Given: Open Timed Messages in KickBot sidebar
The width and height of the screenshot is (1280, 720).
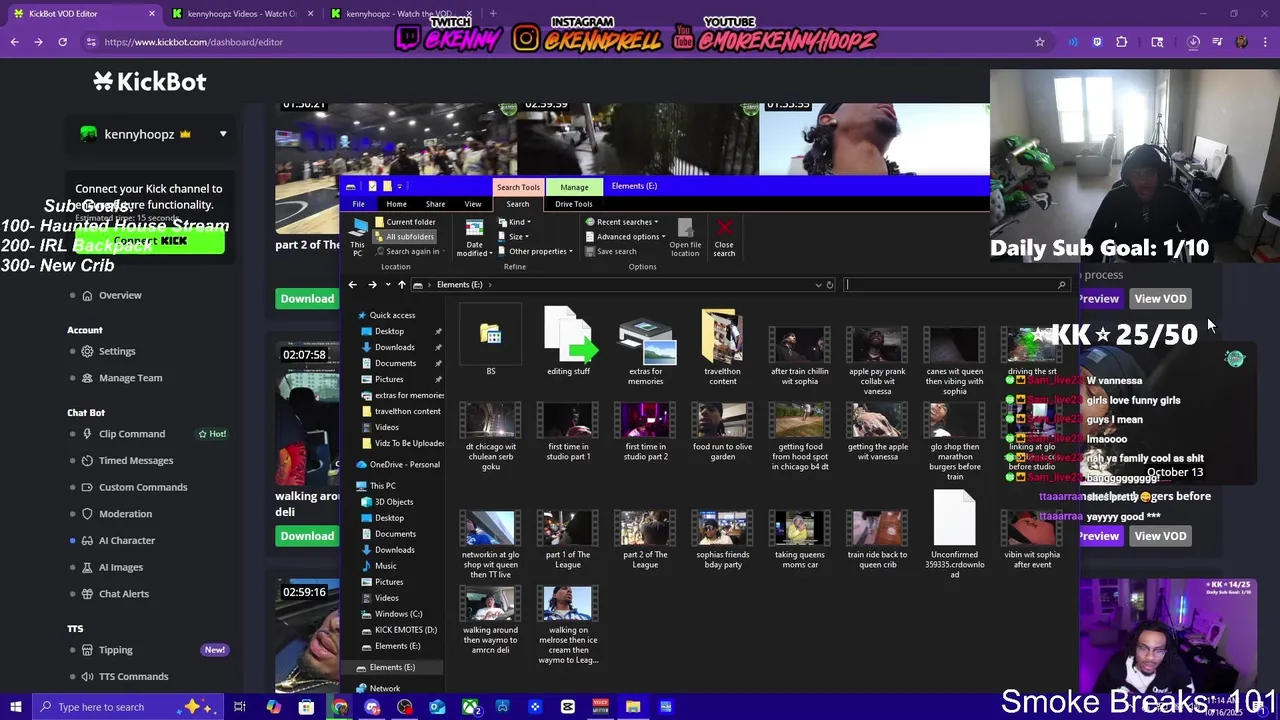Looking at the screenshot, I should coord(136,461).
